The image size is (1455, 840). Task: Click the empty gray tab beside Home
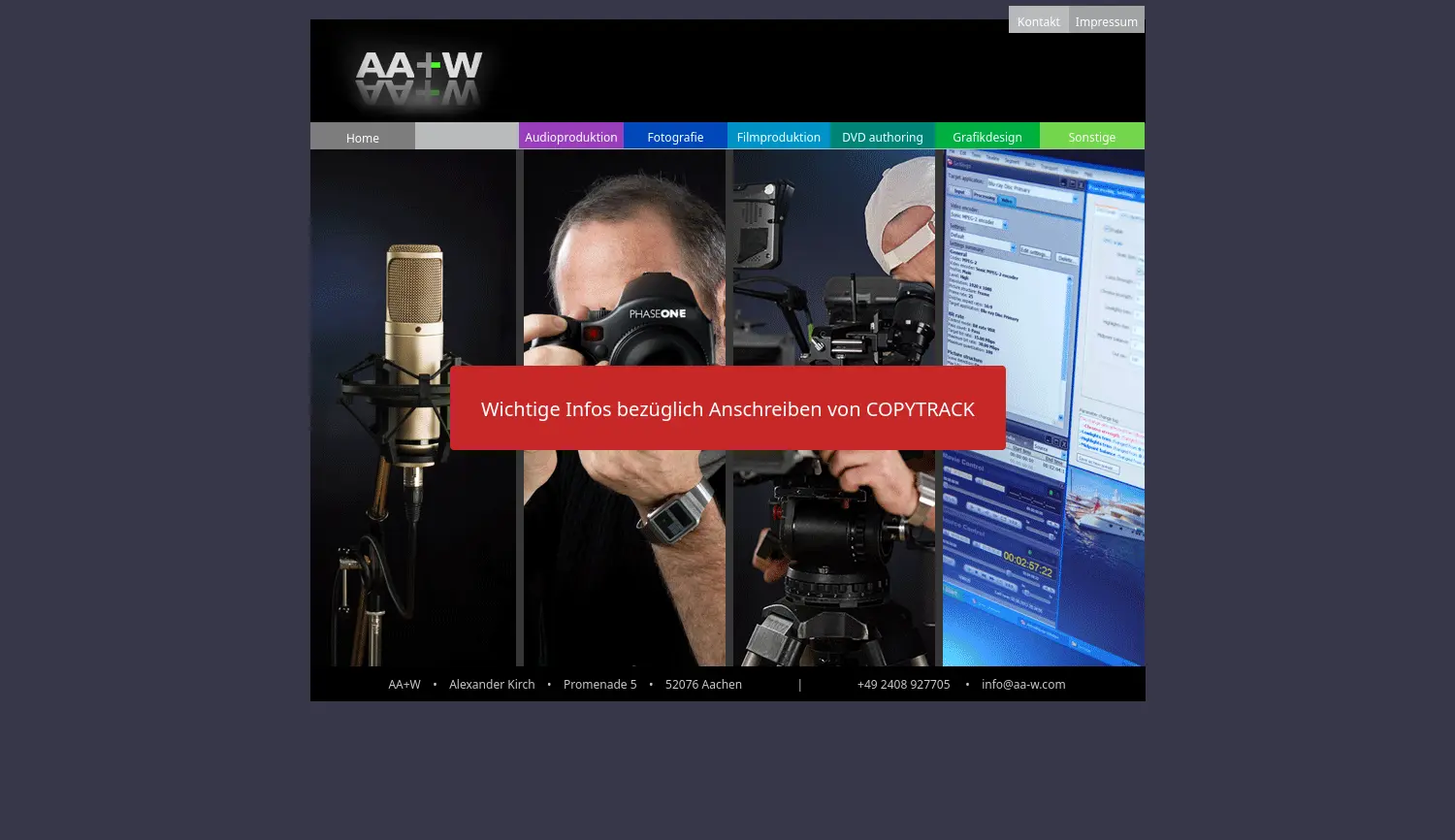[x=466, y=137]
